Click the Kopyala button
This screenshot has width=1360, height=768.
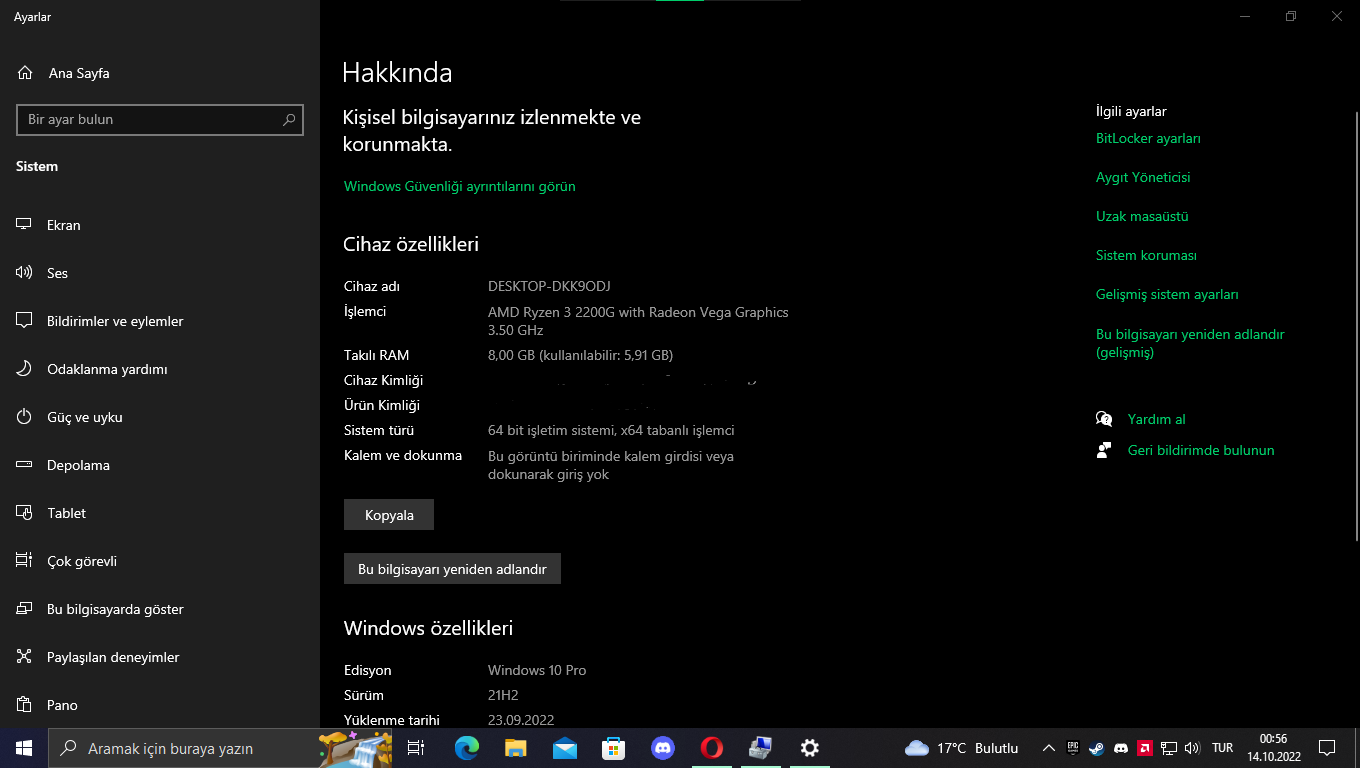(x=389, y=515)
